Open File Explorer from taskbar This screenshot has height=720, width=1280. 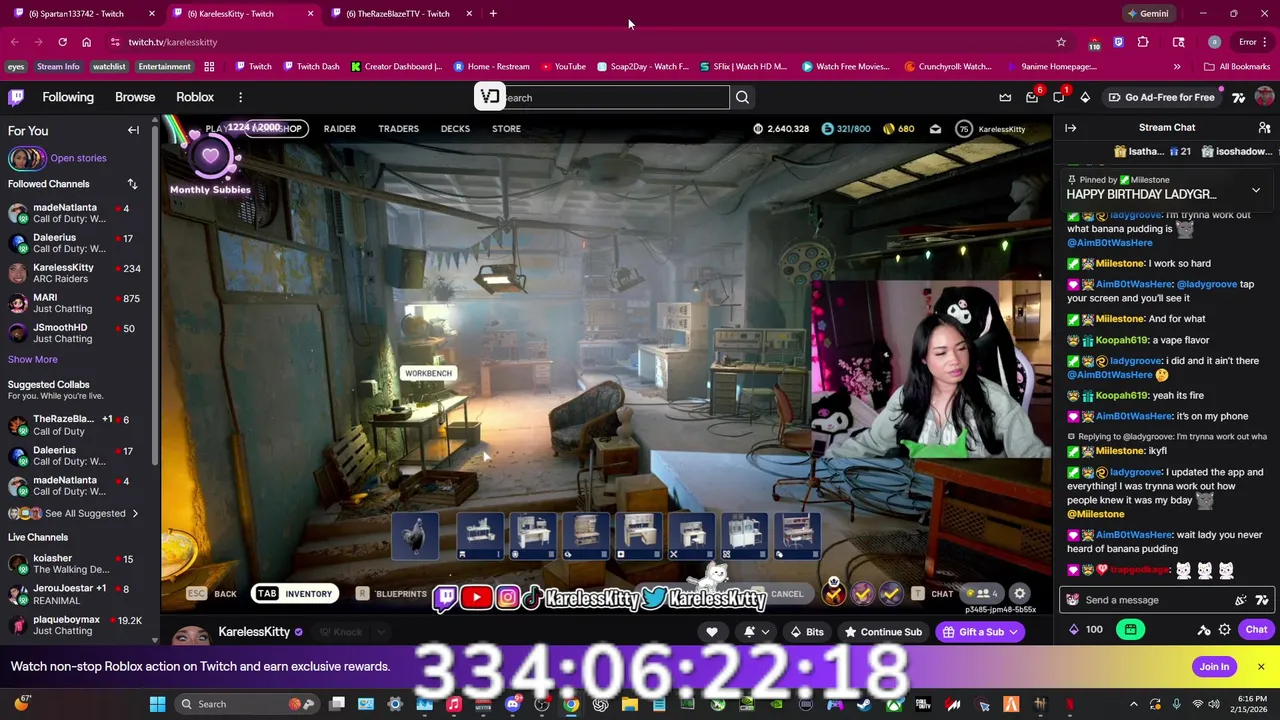coord(629,704)
